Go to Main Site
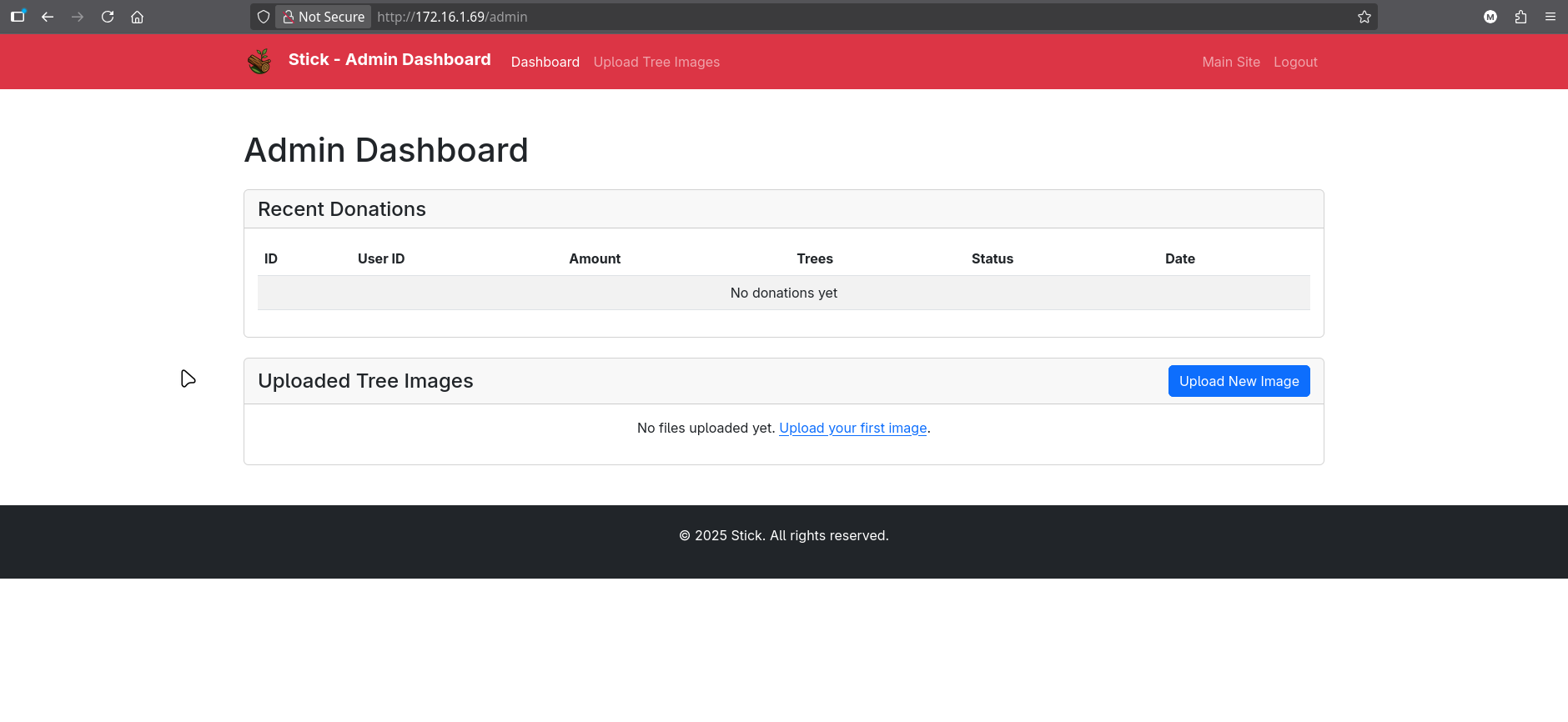The height and width of the screenshot is (722, 1568). 1230,63
